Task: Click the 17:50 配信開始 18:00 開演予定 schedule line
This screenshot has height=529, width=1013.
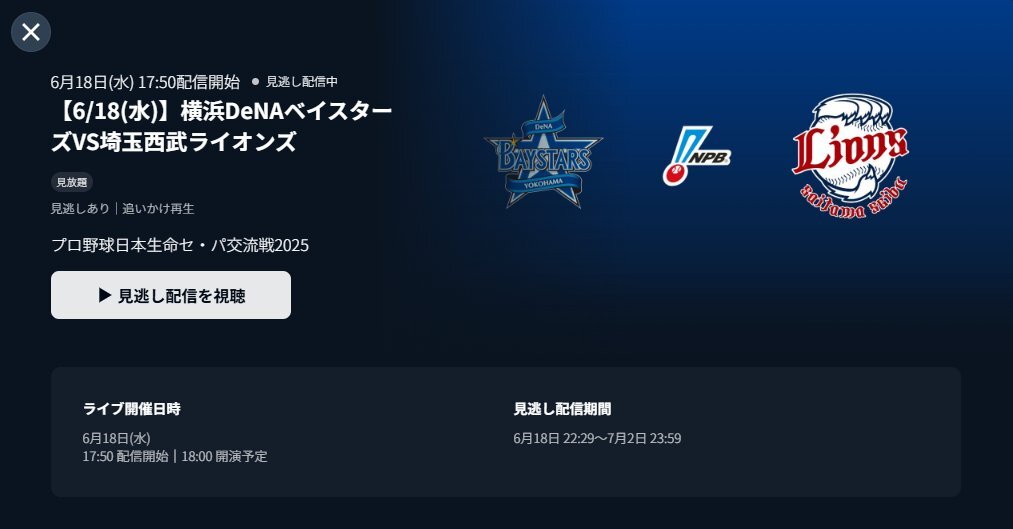Action: point(174,456)
